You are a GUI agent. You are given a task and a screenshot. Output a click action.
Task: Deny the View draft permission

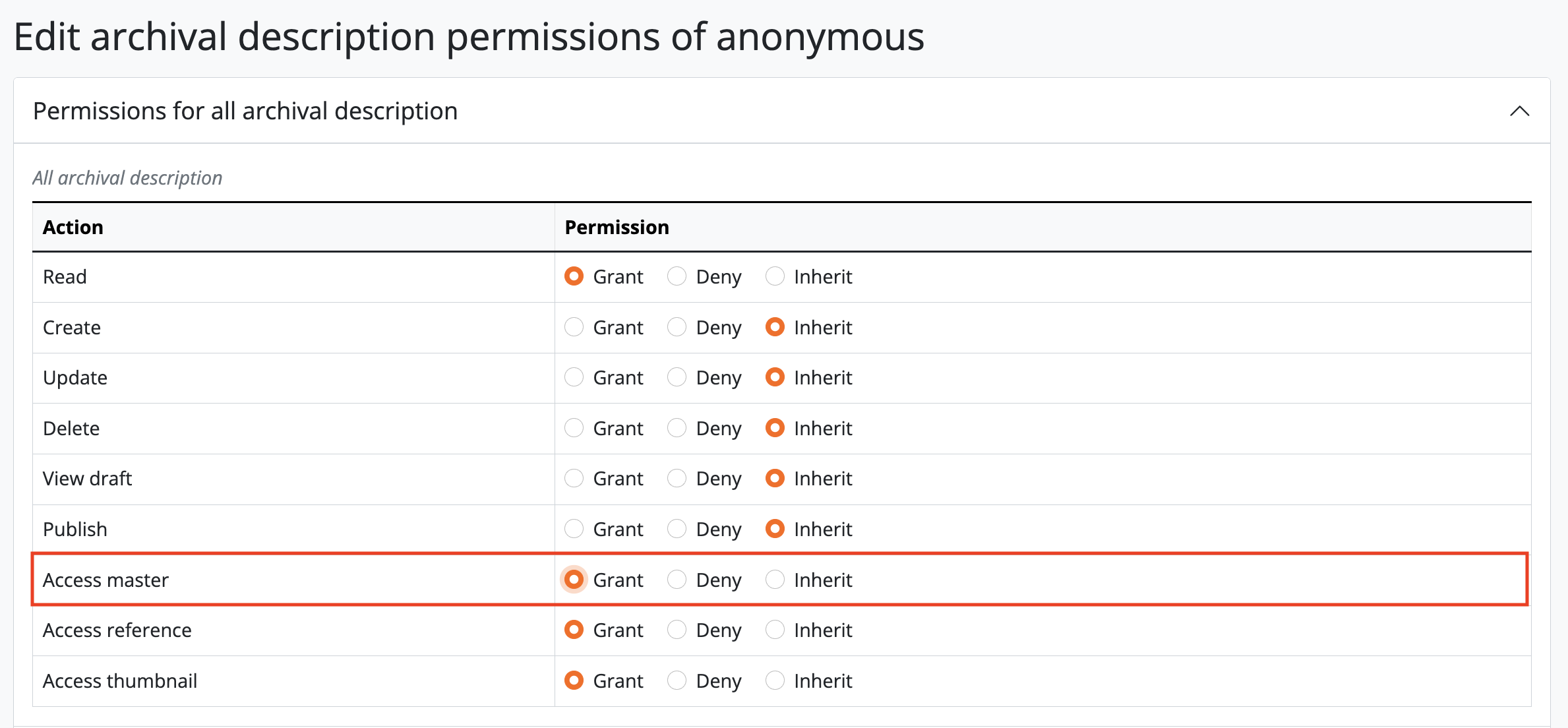coord(677,478)
